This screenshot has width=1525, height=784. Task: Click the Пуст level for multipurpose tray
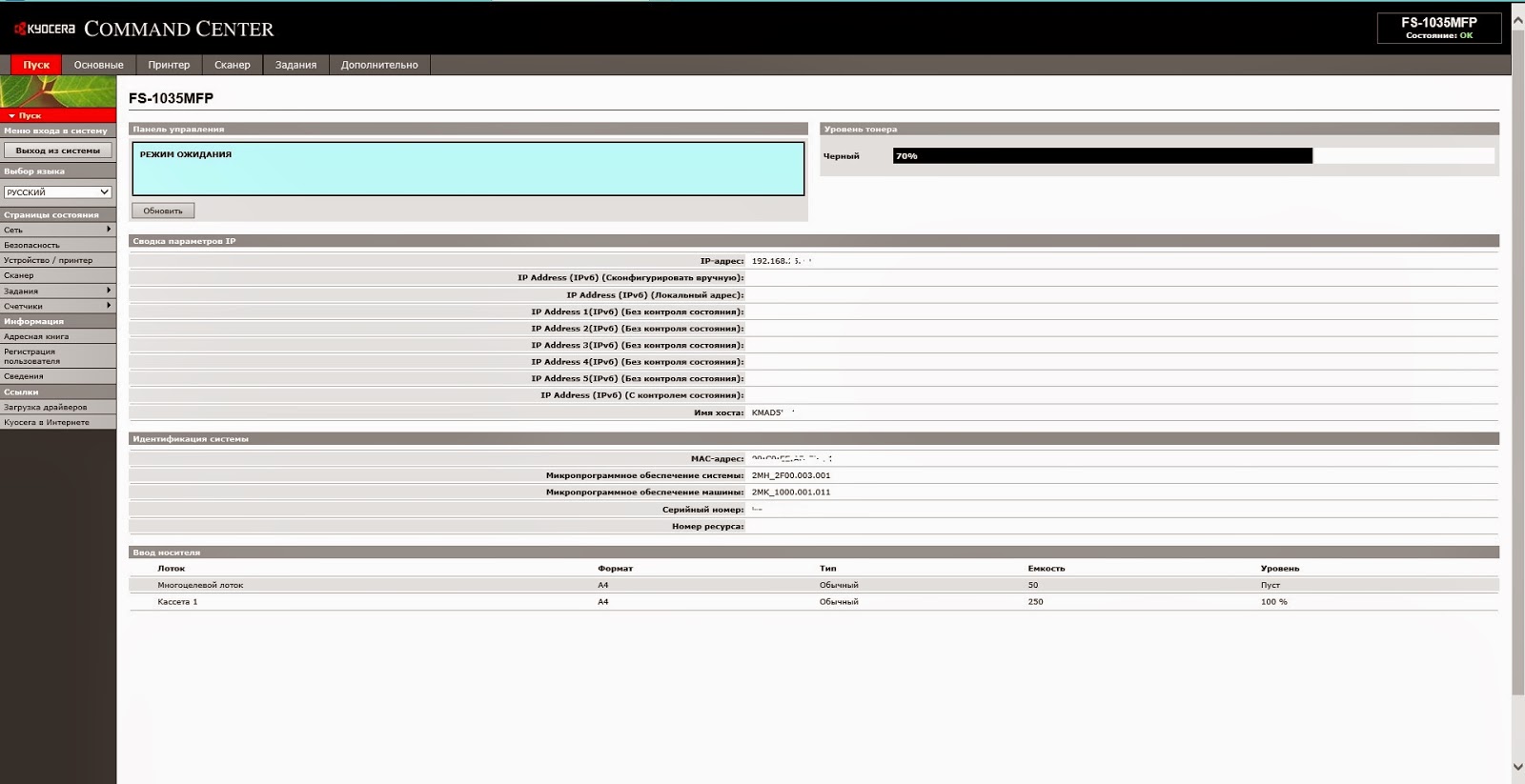pyautogui.click(x=1270, y=585)
